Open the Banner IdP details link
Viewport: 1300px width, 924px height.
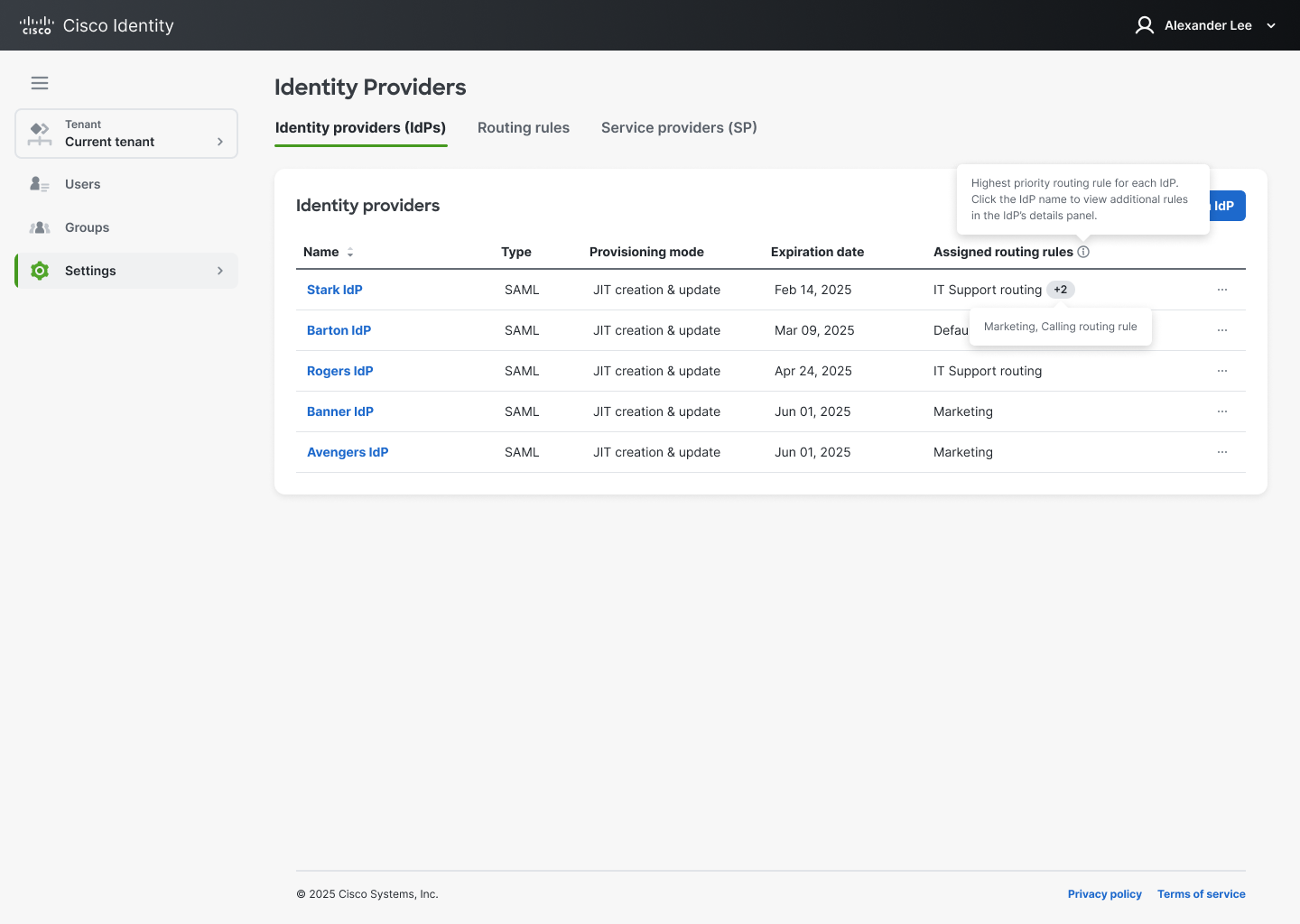coord(340,411)
